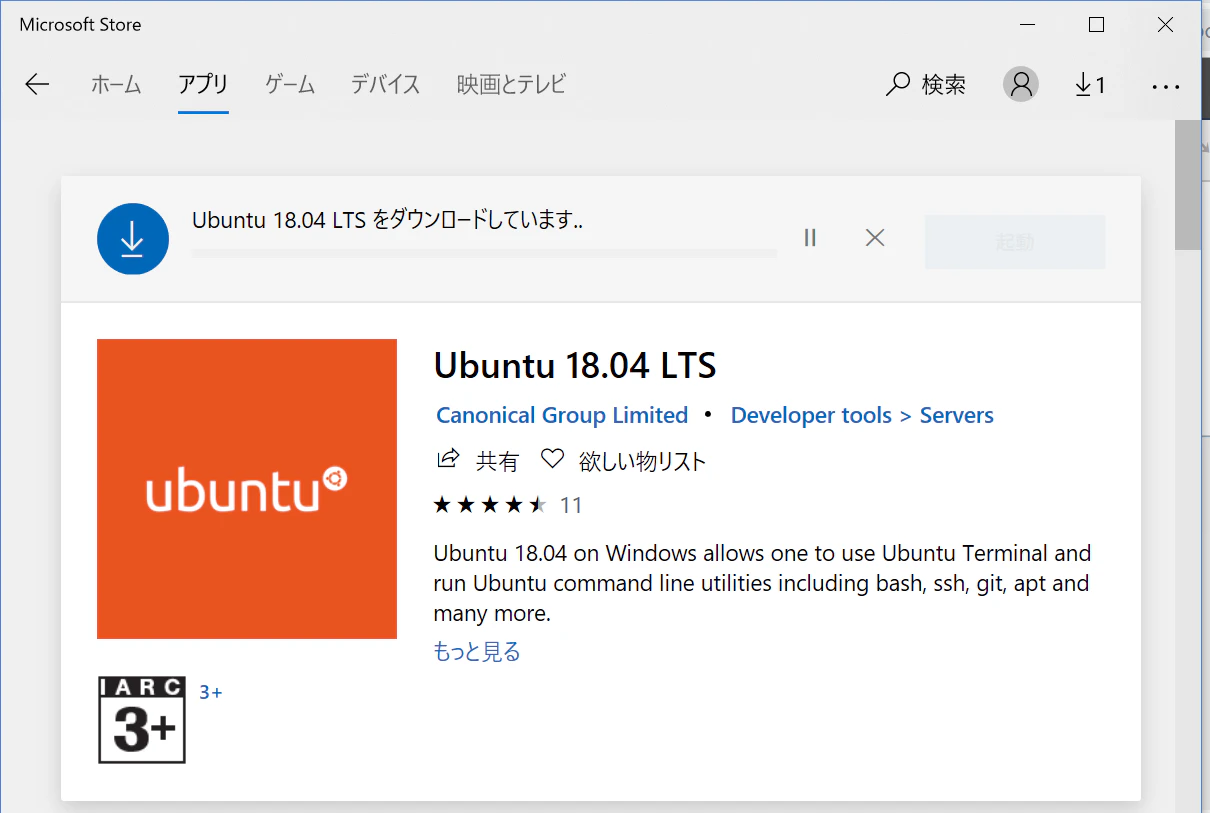Open the ホーム tab
Image resolution: width=1210 pixels, height=813 pixels.
click(116, 85)
